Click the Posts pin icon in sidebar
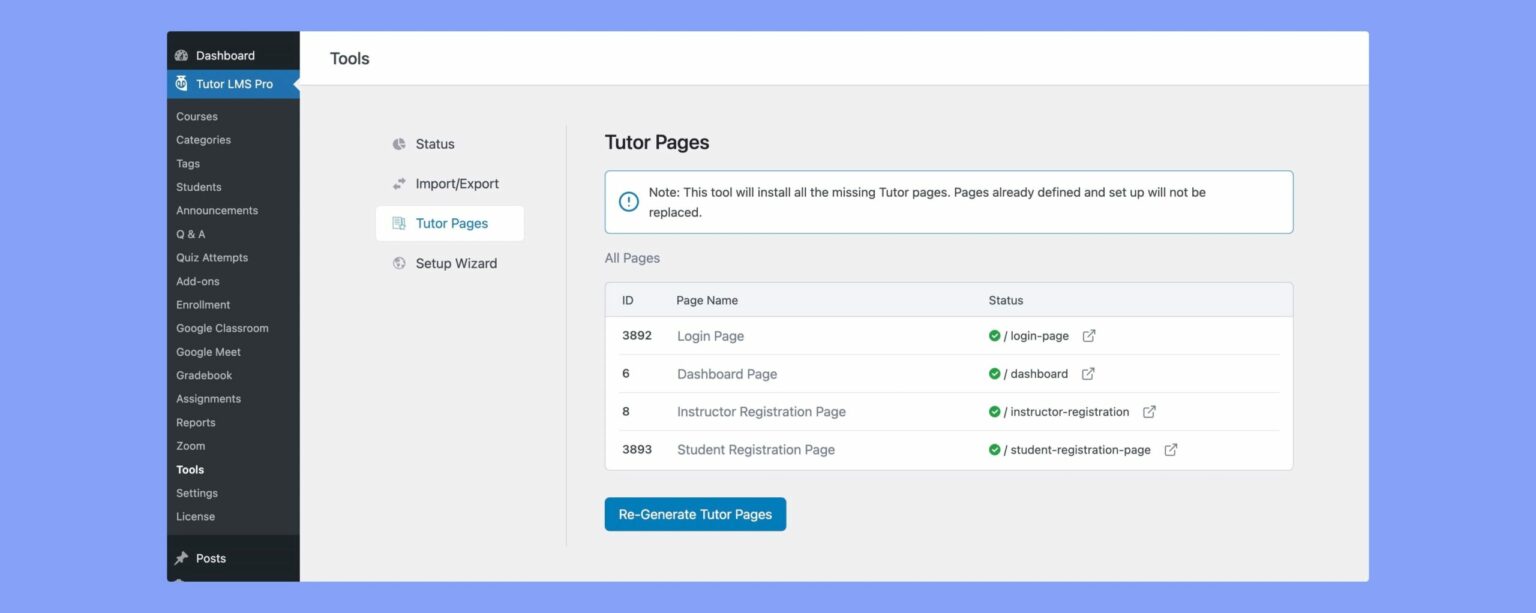1536x613 pixels. coord(182,558)
